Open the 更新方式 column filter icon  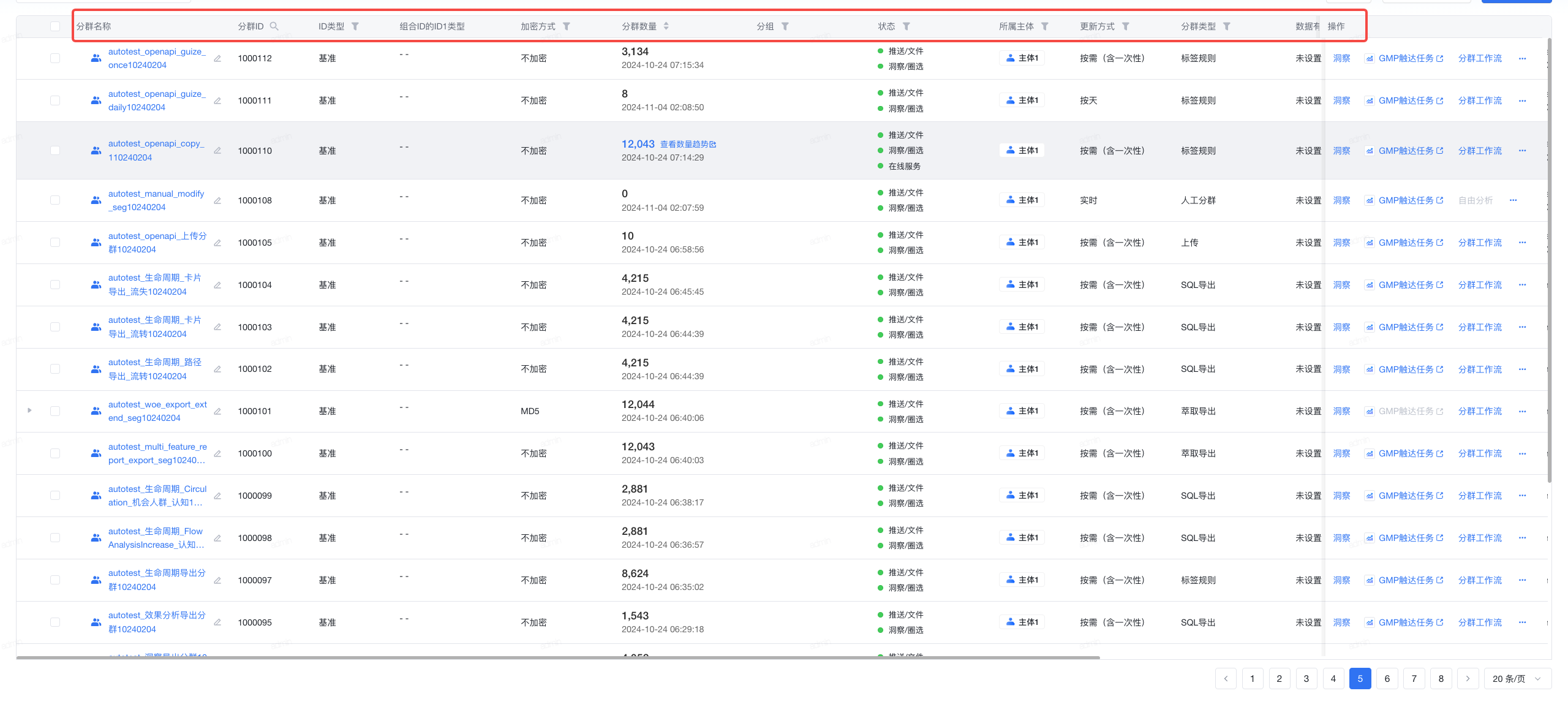click(x=1126, y=26)
